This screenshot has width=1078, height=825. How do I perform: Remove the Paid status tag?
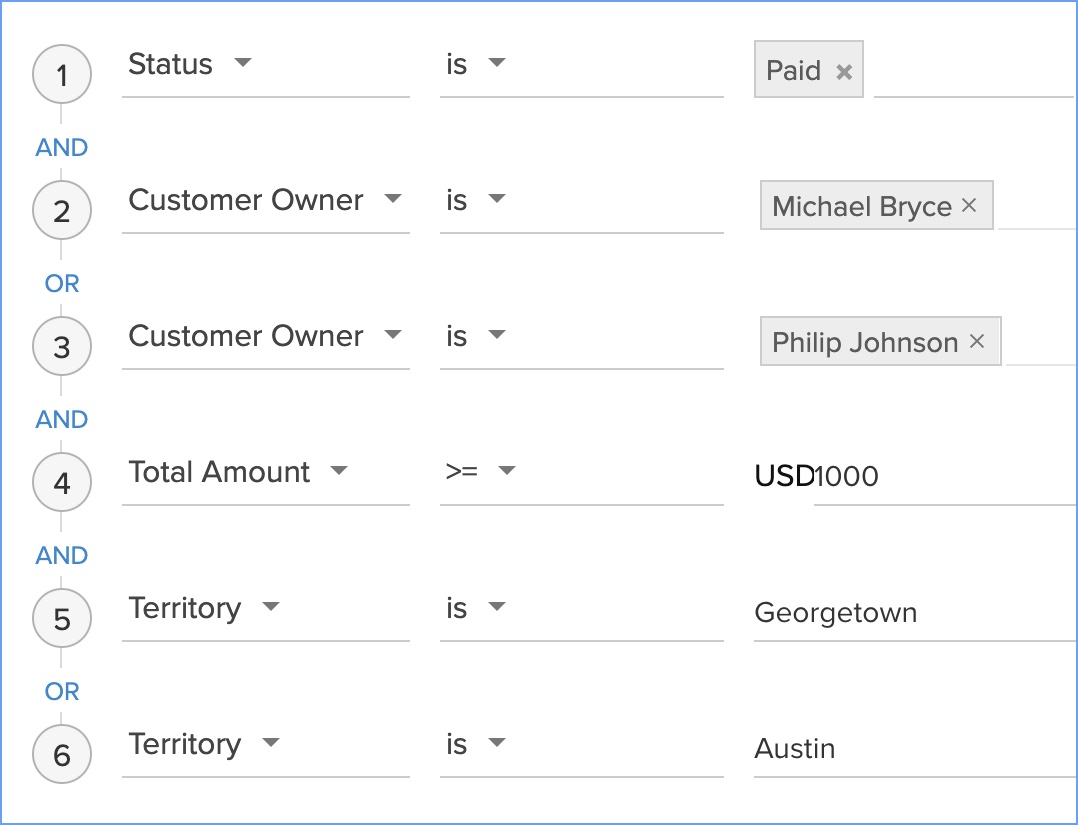[844, 72]
